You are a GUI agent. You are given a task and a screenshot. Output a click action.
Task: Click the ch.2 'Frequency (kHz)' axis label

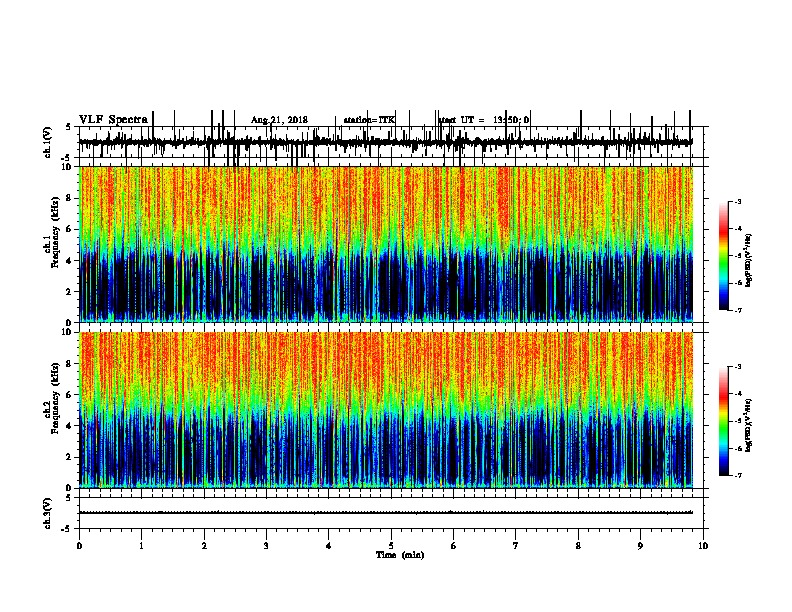coord(55,398)
